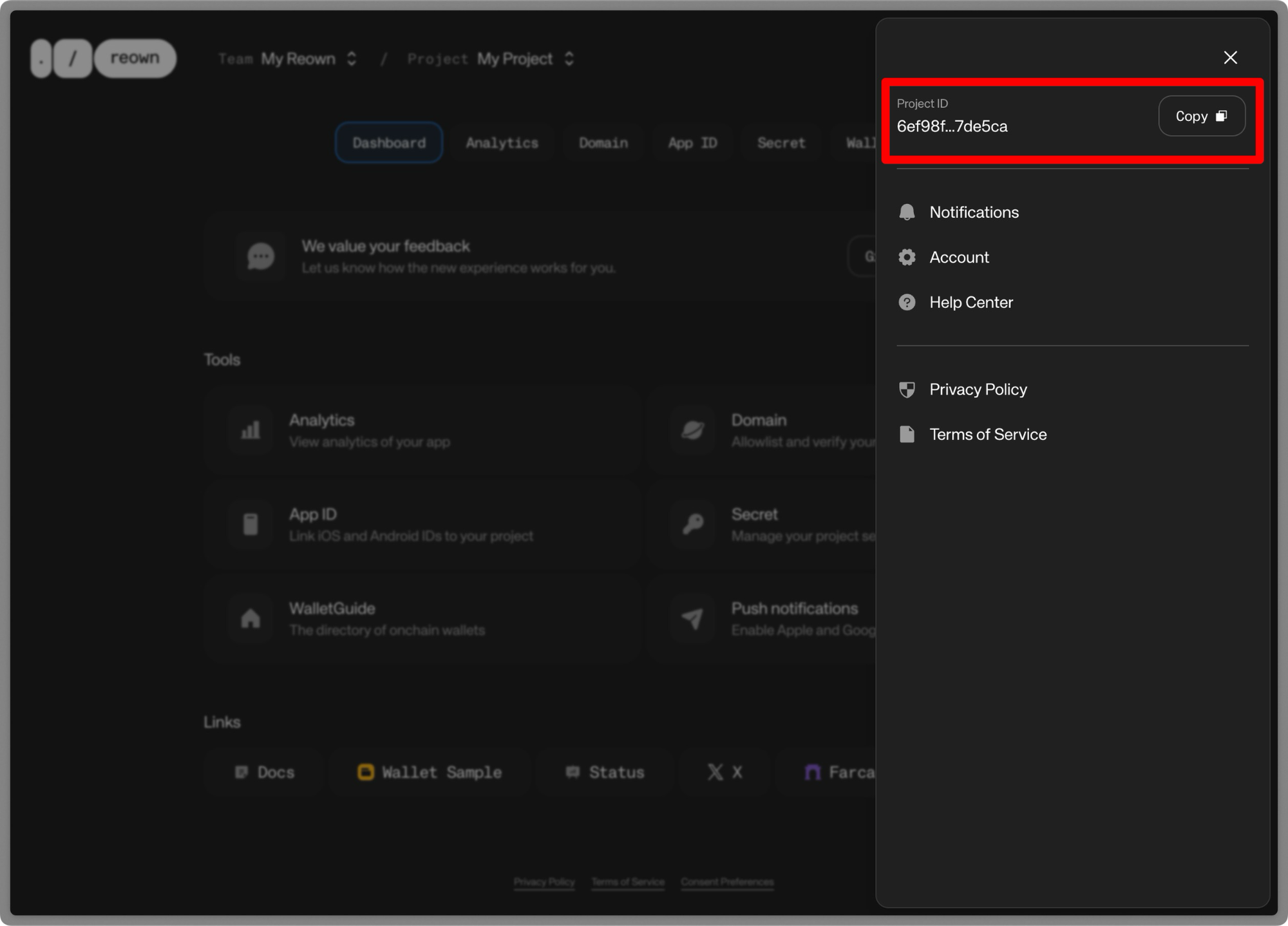This screenshot has height=926, width=1288.
Task: Click the reown logo
Action: (x=135, y=58)
